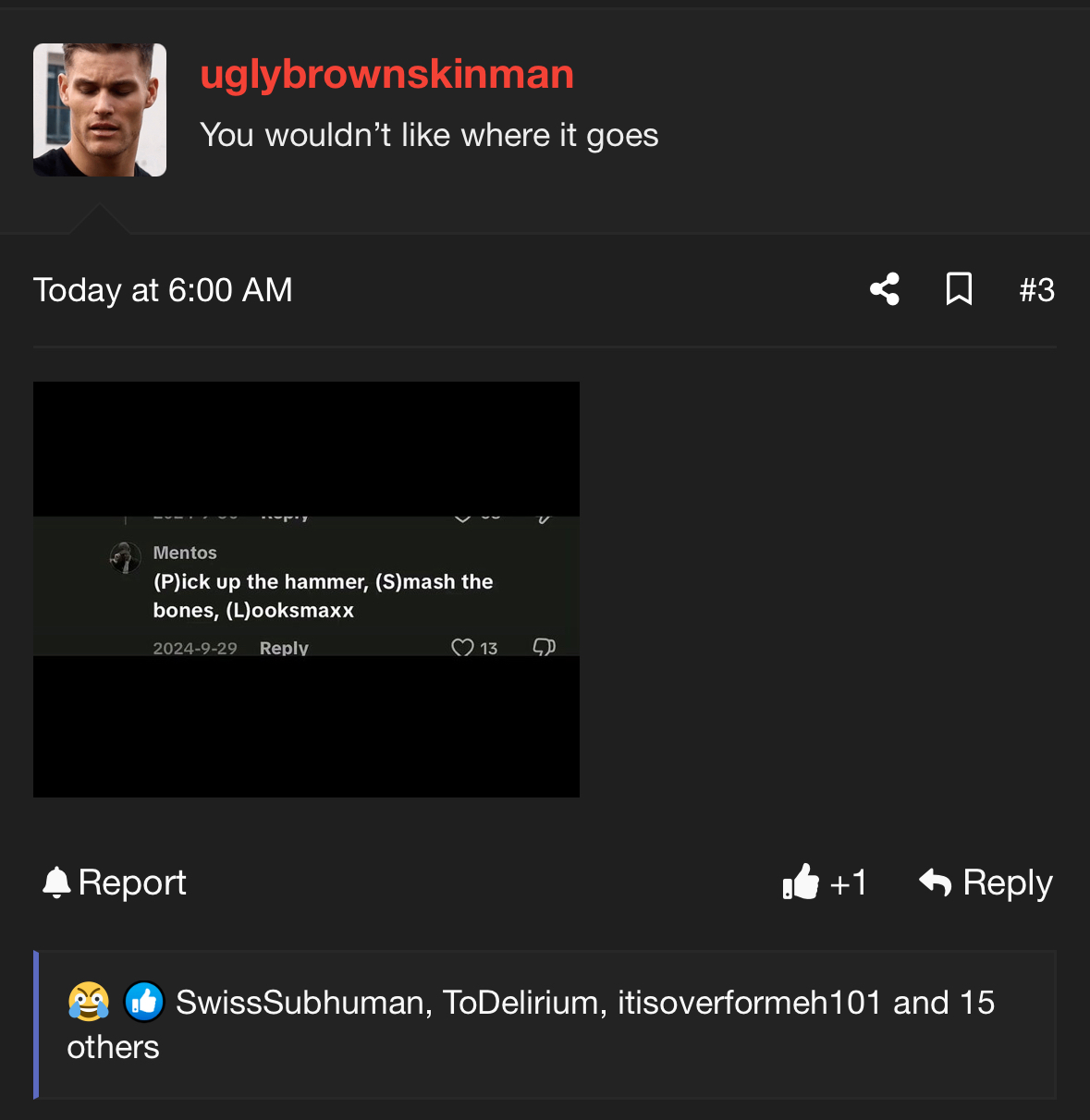Viewport: 1090px width, 1120px height.
Task: Click the blue thumbs-up reaction emoji
Action: point(144,1002)
